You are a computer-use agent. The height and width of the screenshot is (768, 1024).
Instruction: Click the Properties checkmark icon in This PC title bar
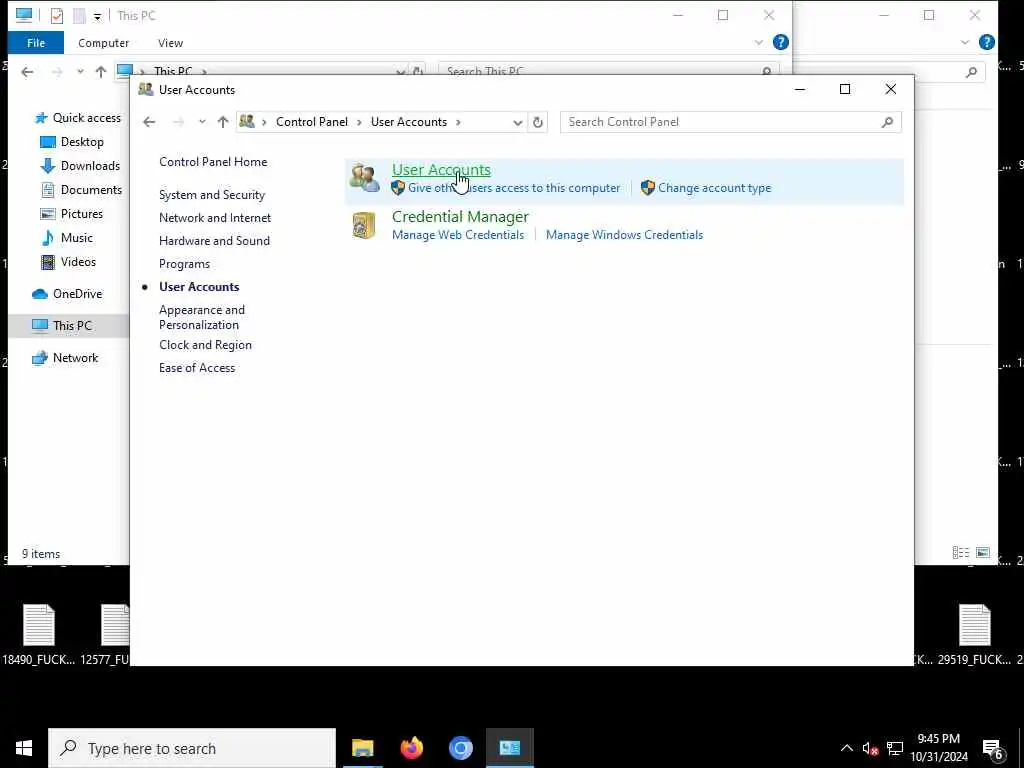click(x=57, y=16)
